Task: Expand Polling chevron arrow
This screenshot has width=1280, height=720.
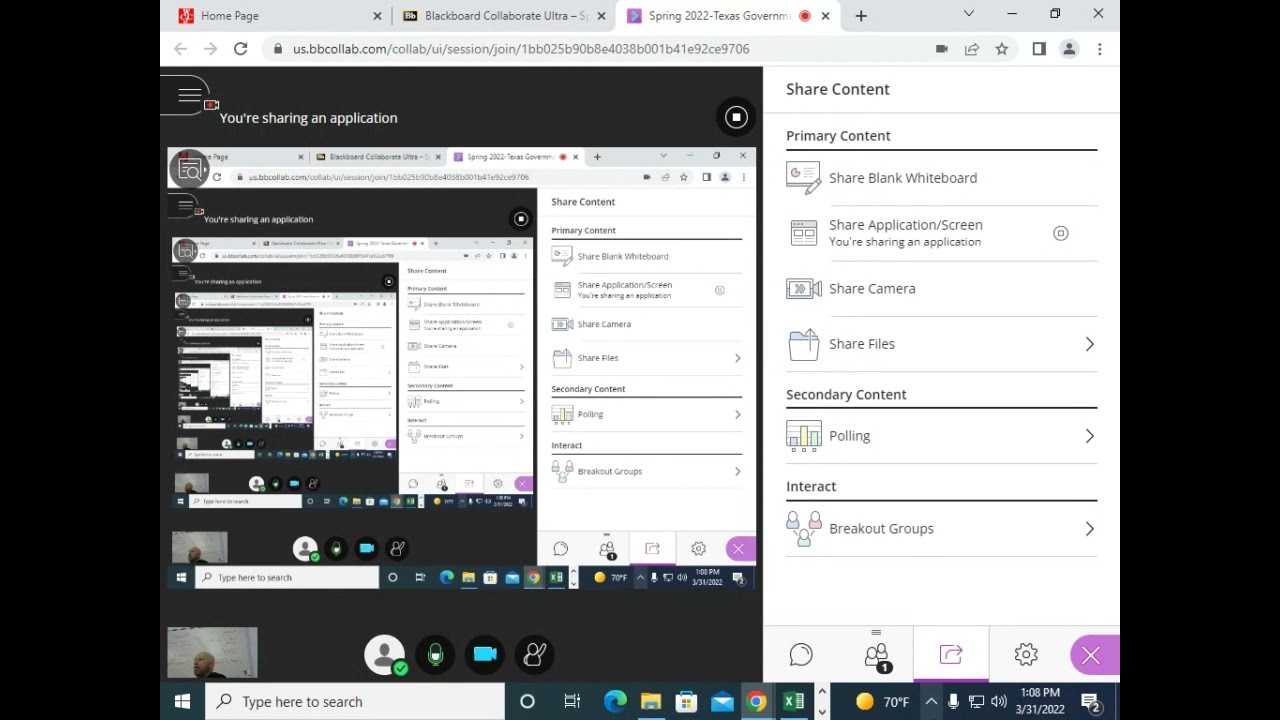Action: pyautogui.click(x=1089, y=436)
